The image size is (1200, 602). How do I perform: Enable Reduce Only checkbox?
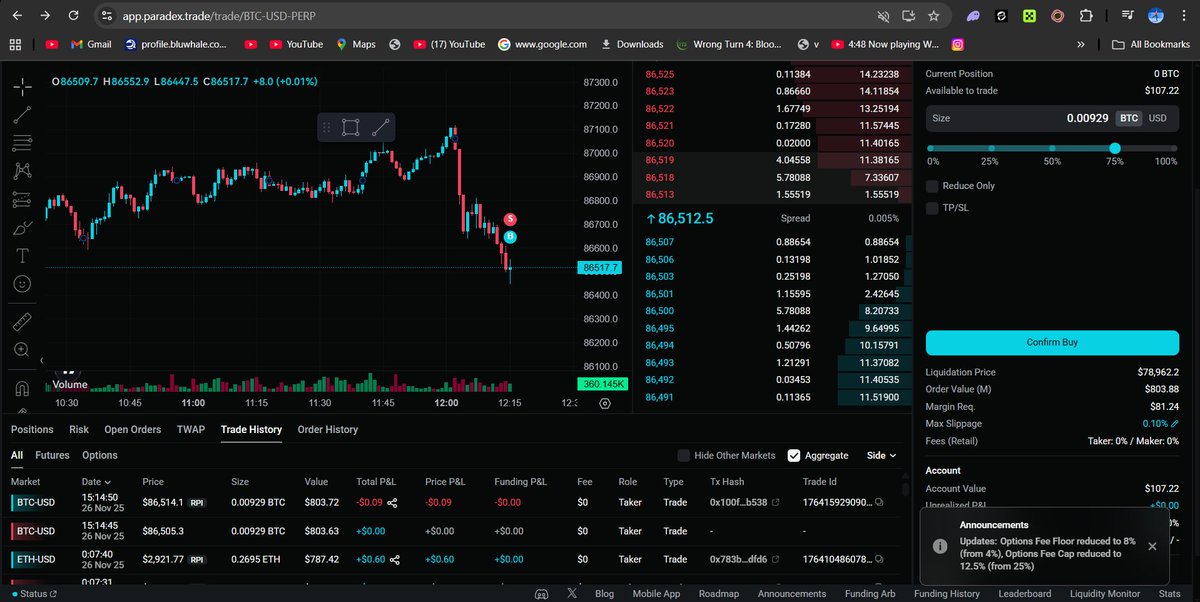(x=932, y=186)
